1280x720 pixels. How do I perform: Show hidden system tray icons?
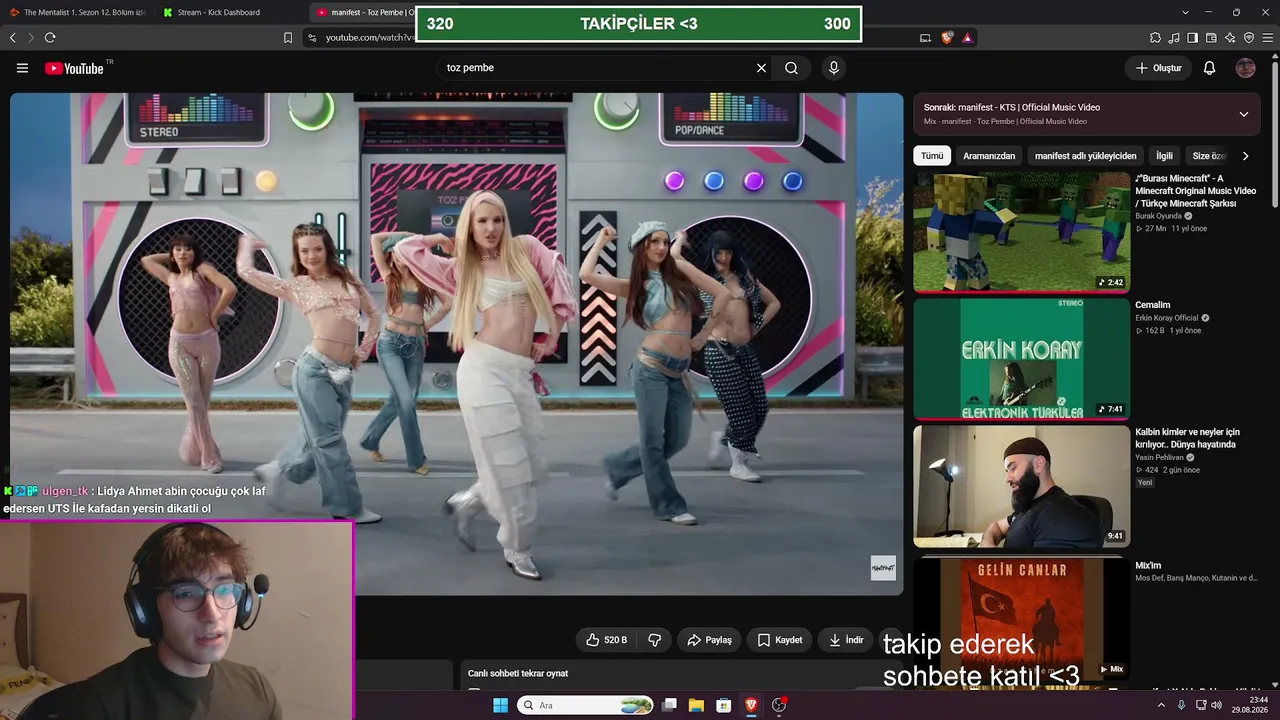pos(1161,705)
